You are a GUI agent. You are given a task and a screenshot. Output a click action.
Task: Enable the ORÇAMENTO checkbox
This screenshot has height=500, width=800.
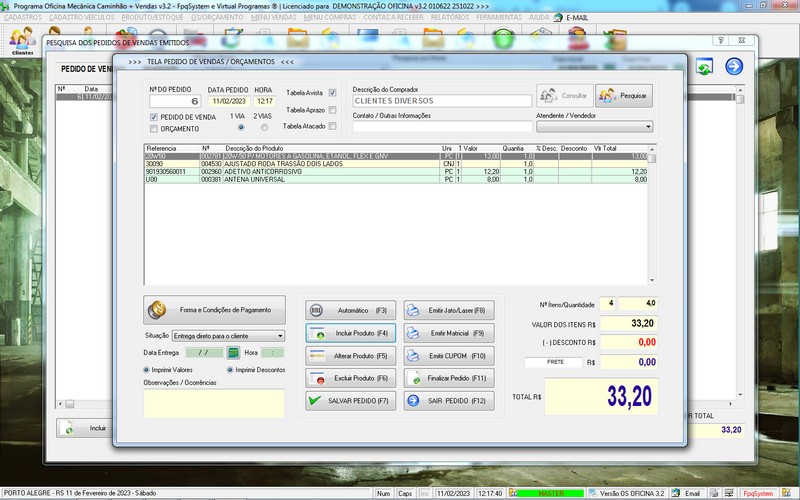point(153,128)
